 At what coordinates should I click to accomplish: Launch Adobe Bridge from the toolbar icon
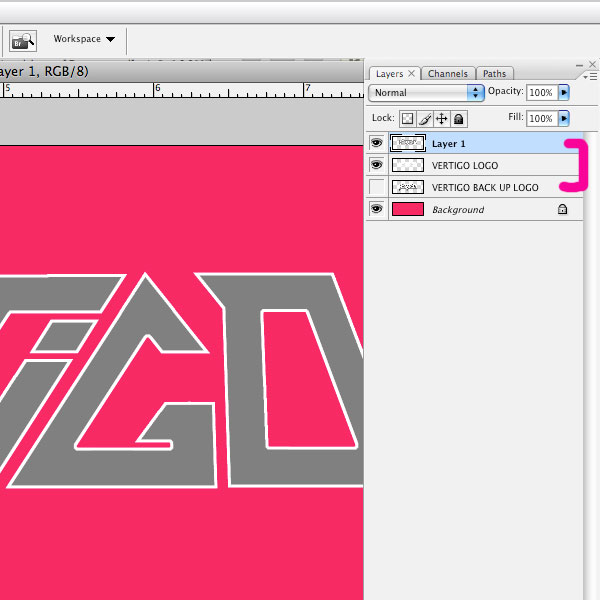[22, 40]
